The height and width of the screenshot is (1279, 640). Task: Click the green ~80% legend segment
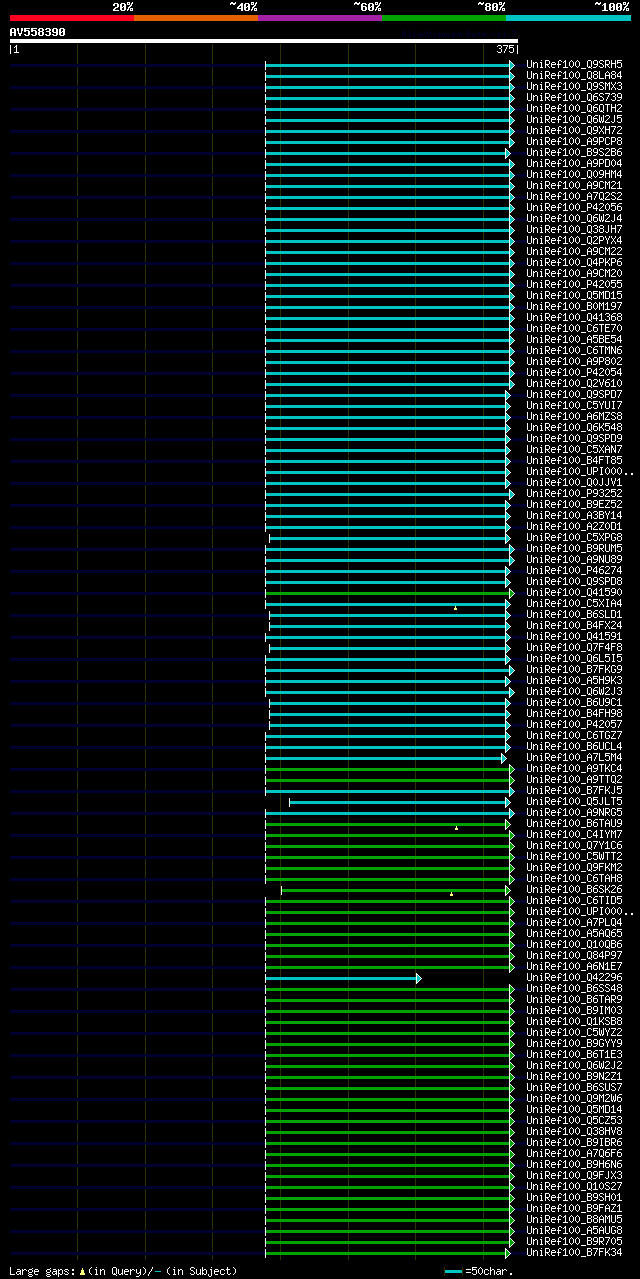(x=444, y=18)
